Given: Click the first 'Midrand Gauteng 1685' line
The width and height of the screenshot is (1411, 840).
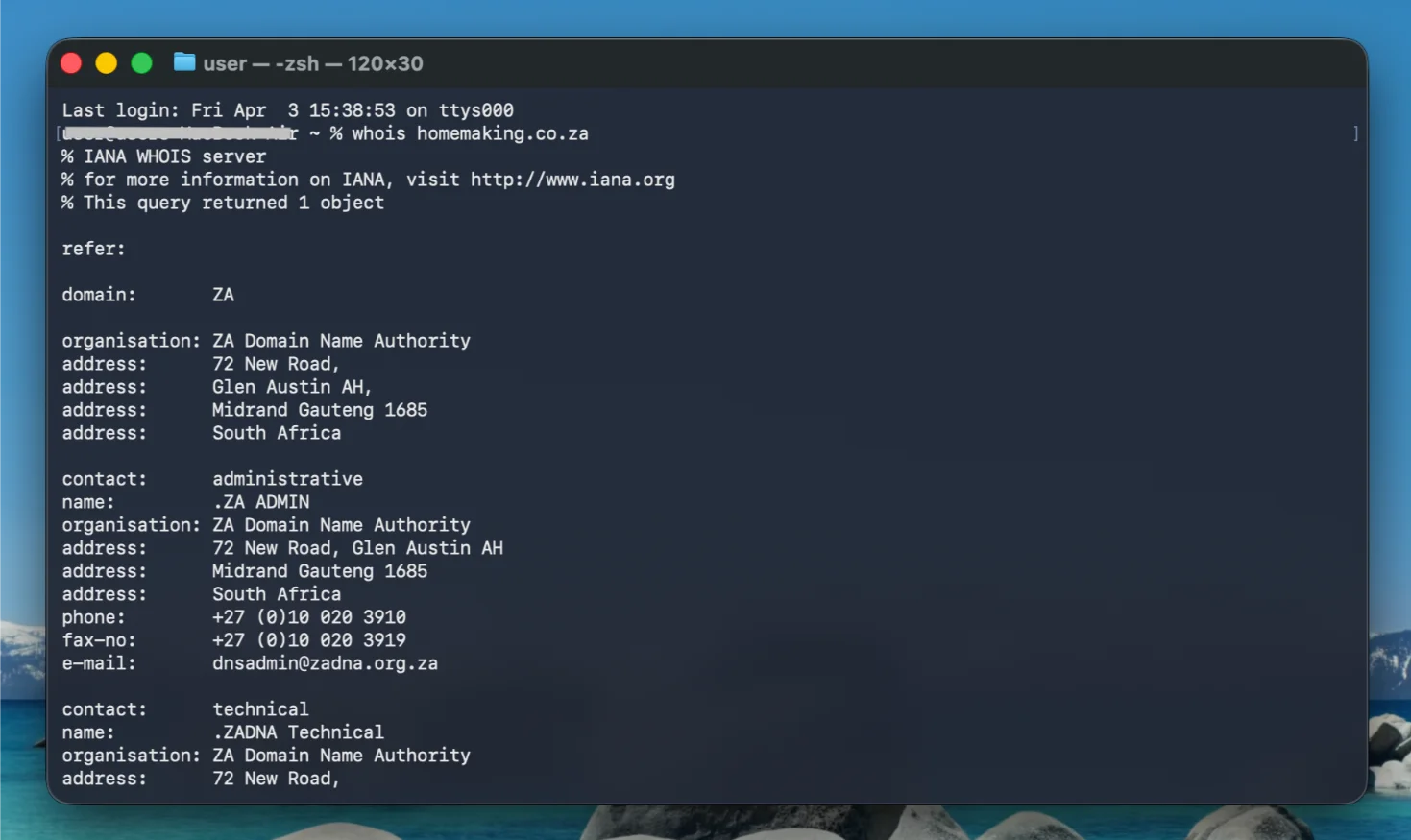Looking at the screenshot, I should pyautogui.click(x=320, y=410).
